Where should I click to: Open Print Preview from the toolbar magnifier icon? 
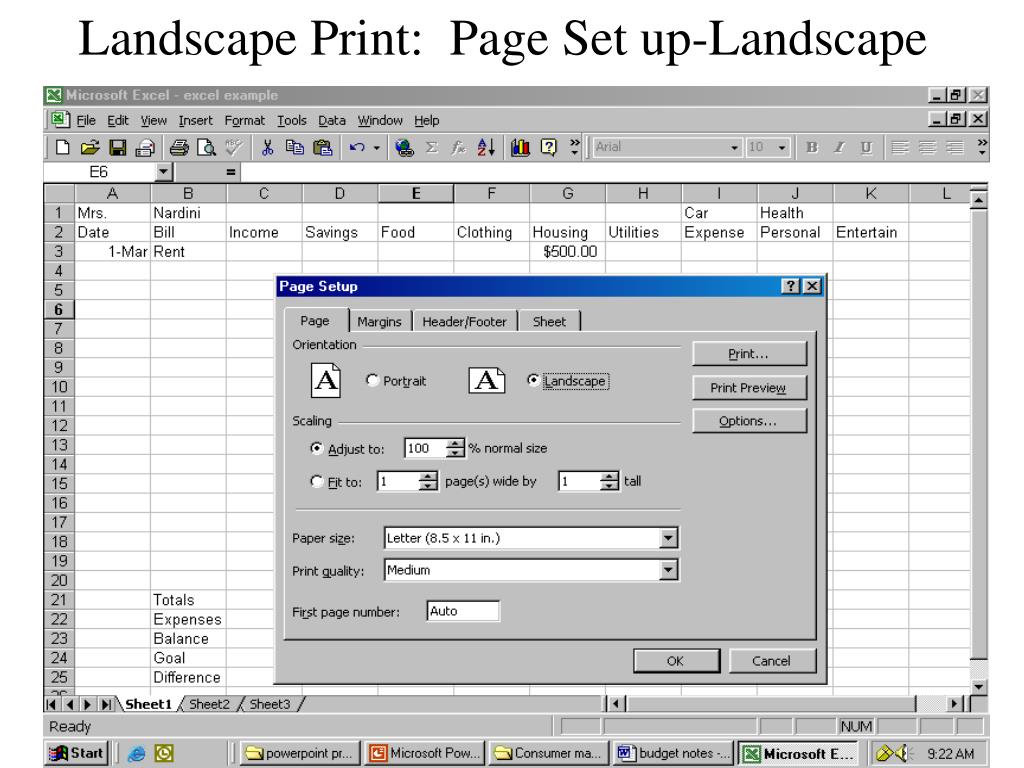coord(206,148)
